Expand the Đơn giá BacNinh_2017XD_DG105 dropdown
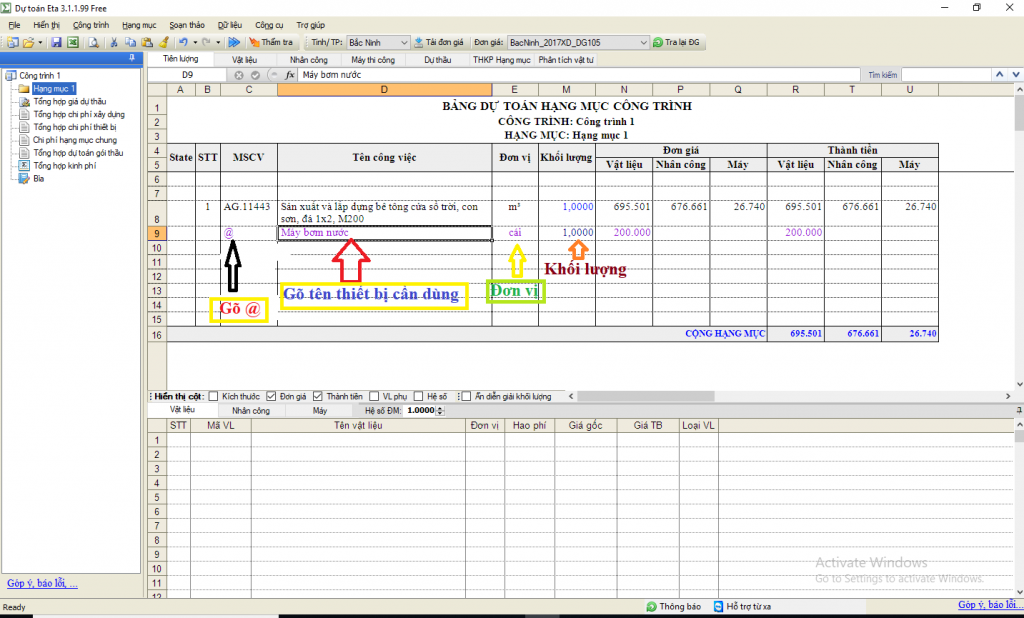This screenshot has height=618, width=1024. point(643,43)
